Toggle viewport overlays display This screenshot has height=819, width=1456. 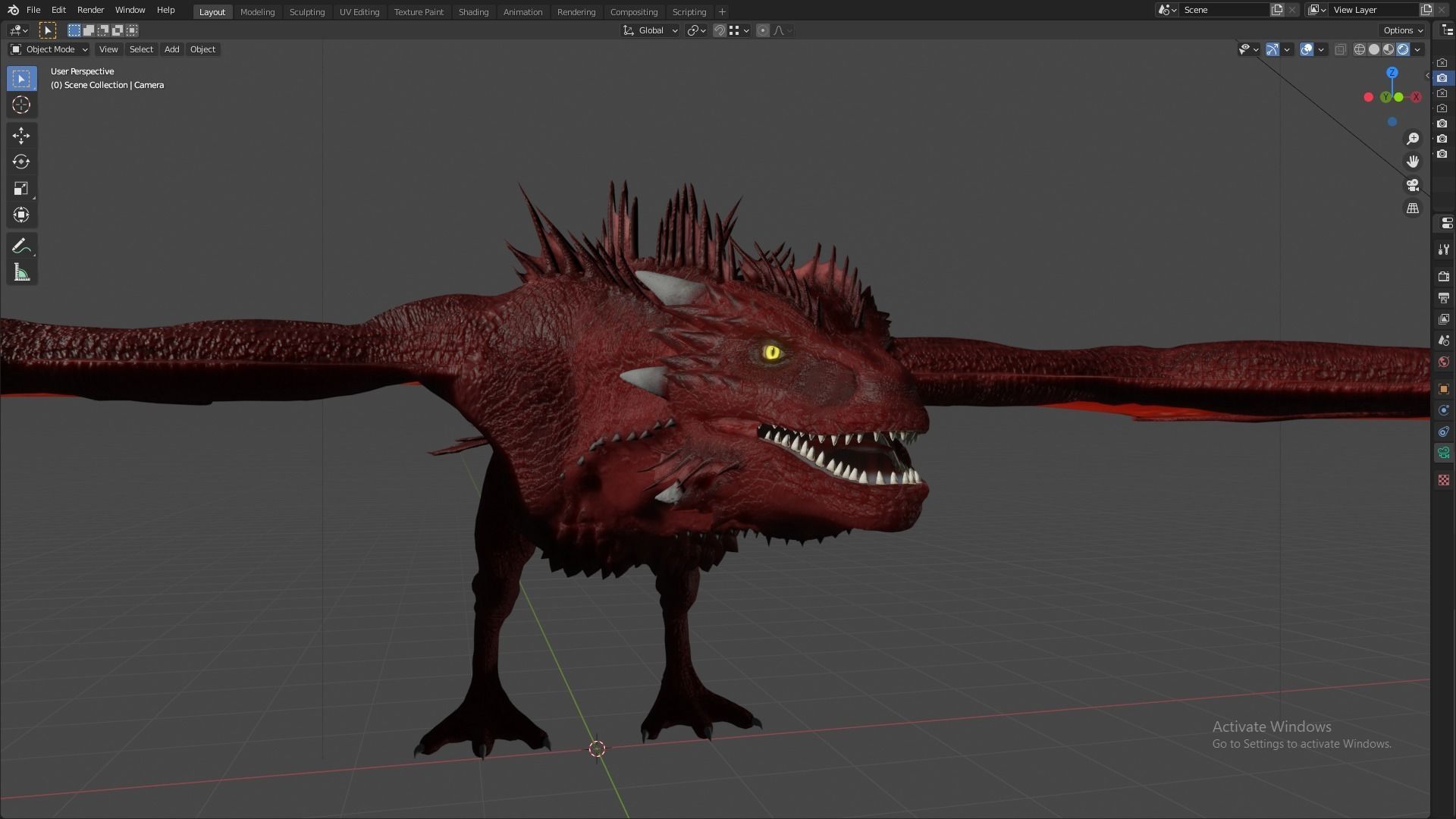(1307, 49)
